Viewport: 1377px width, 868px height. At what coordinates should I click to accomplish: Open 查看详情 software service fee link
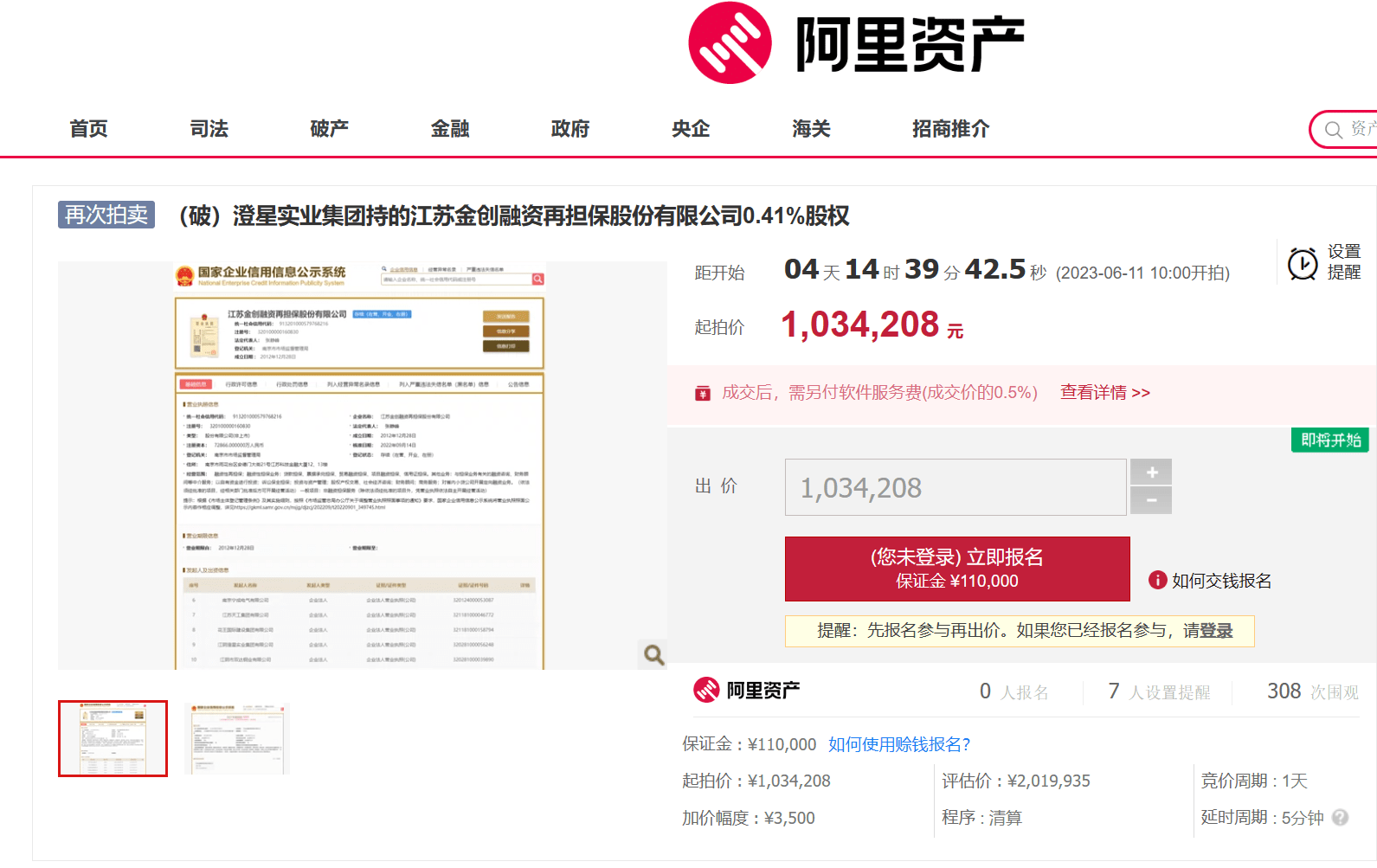[1105, 392]
